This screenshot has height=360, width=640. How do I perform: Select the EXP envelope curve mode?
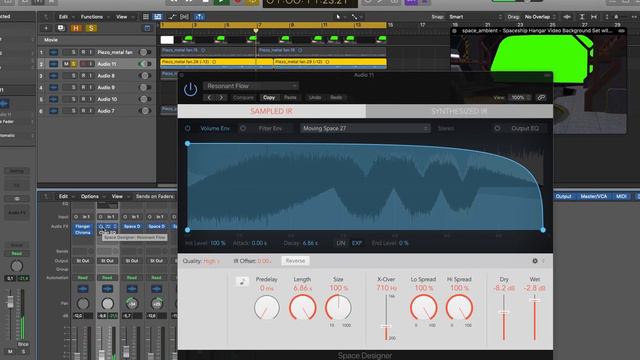(x=357, y=243)
